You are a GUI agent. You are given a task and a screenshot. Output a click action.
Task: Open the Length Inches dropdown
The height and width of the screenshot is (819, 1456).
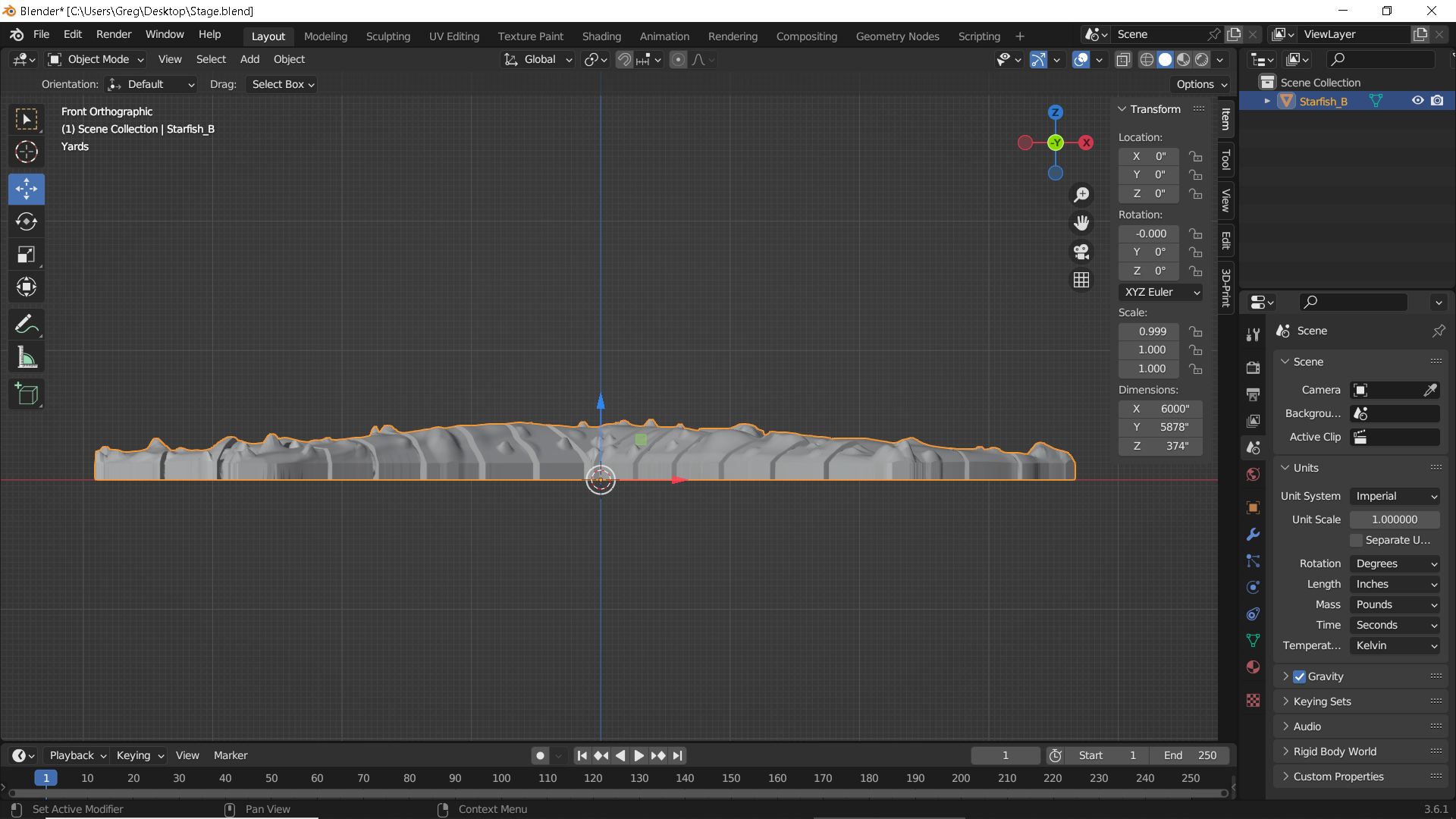click(x=1395, y=584)
